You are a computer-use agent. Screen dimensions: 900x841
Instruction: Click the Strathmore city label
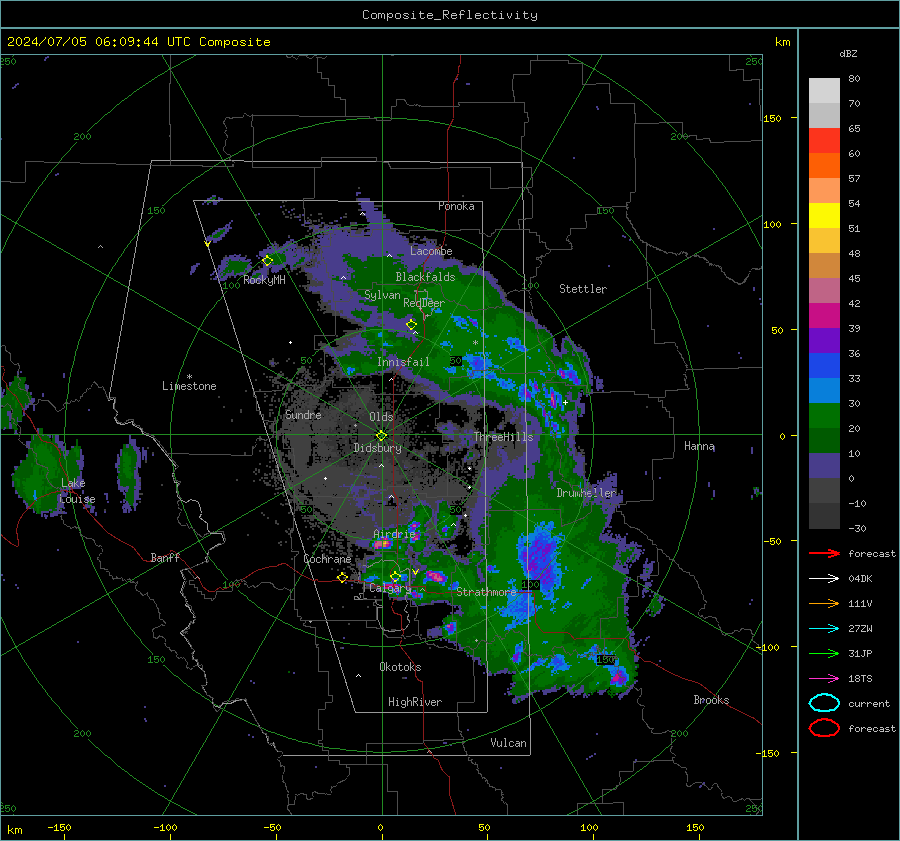click(x=486, y=591)
